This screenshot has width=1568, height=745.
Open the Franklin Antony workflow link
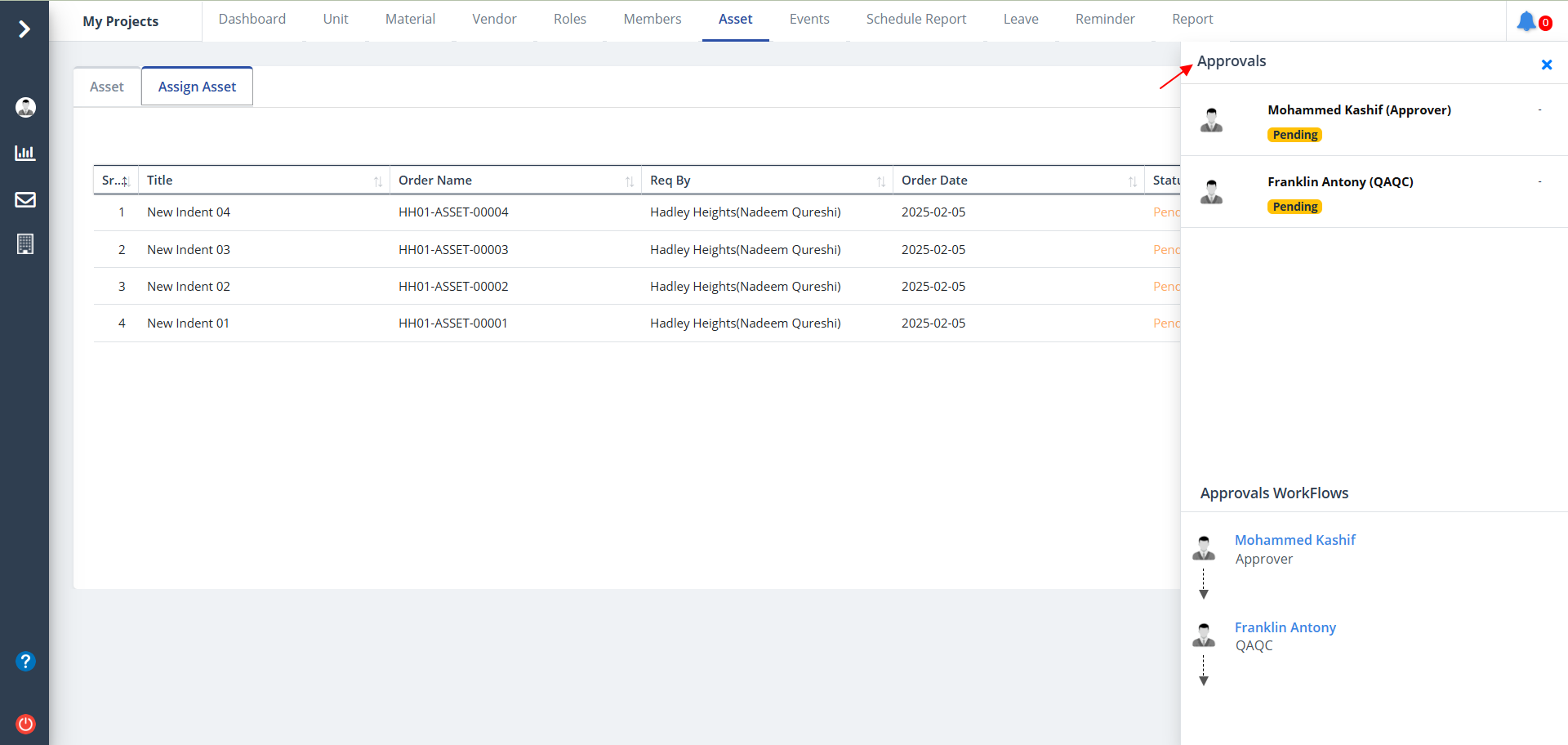coord(1285,627)
